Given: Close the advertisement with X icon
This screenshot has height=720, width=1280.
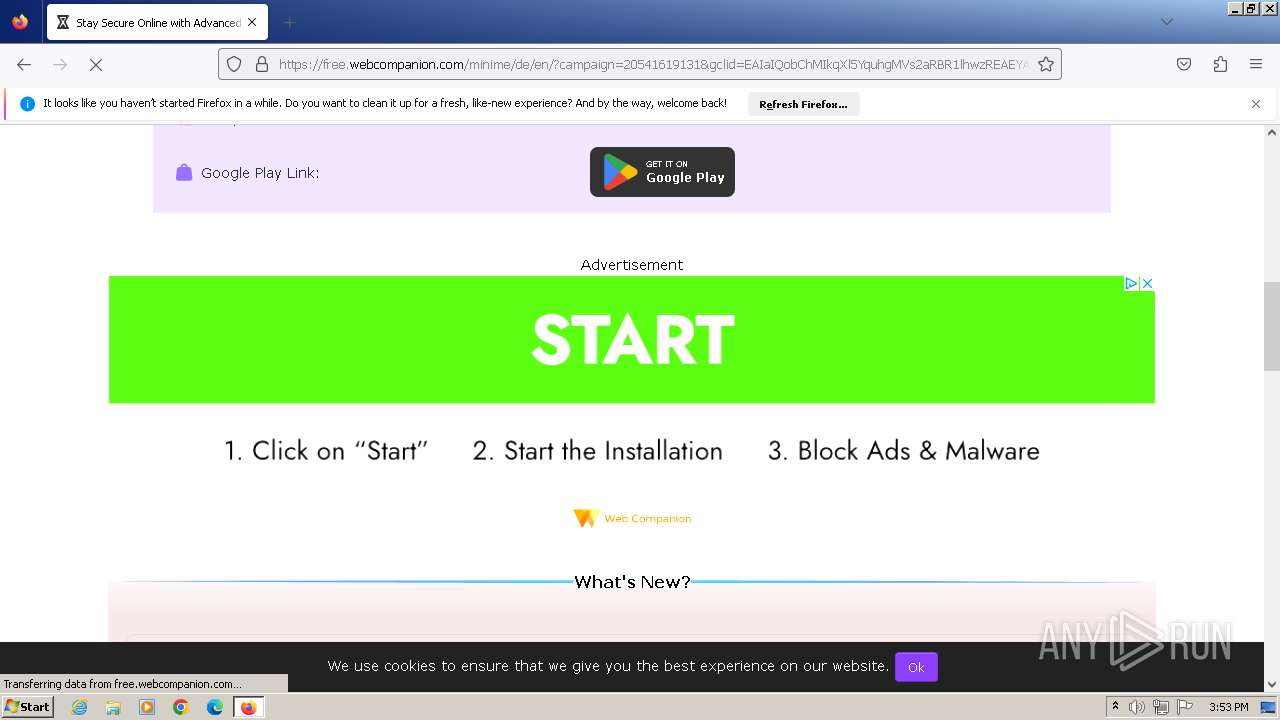Looking at the screenshot, I should (1147, 284).
